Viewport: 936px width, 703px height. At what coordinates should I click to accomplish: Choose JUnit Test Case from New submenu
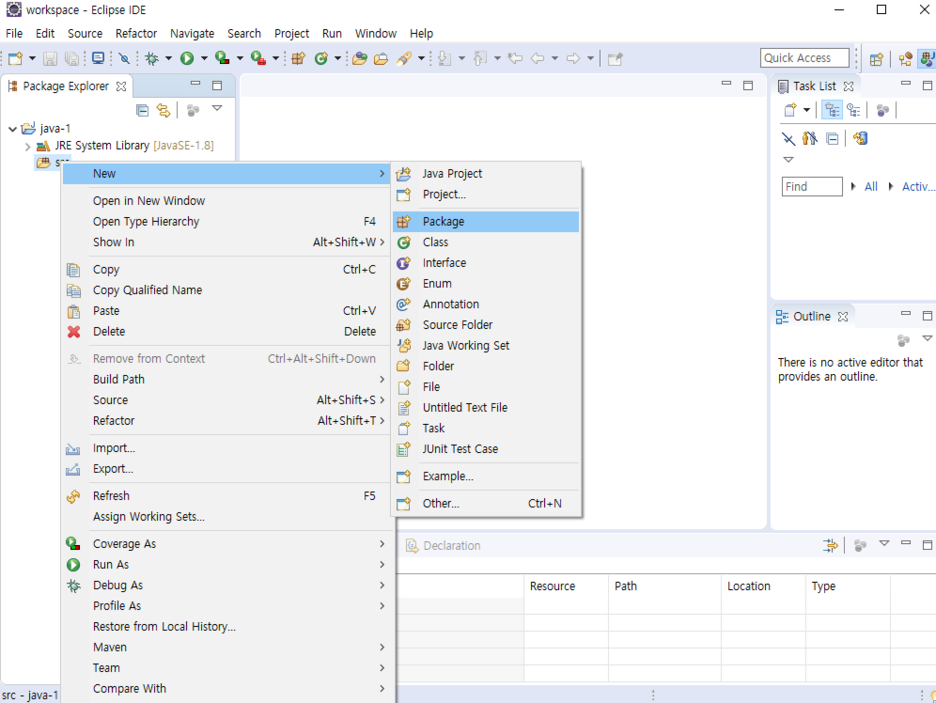(486, 449)
